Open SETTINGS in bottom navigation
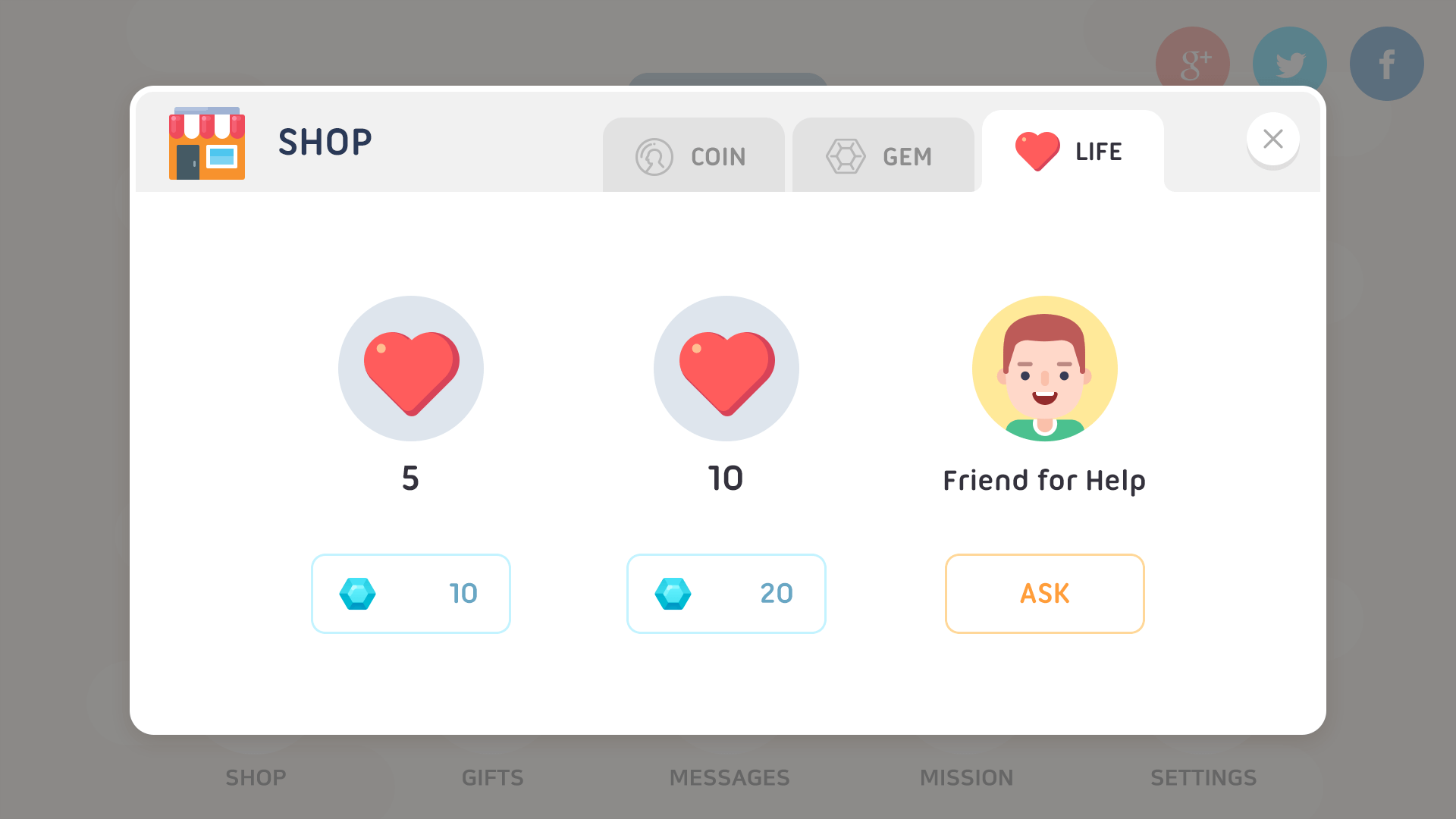The height and width of the screenshot is (819, 1456). (x=1203, y=778)
